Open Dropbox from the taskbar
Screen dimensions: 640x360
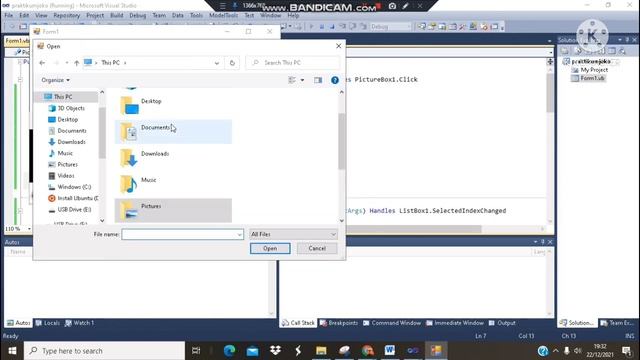tap(276, 351)
